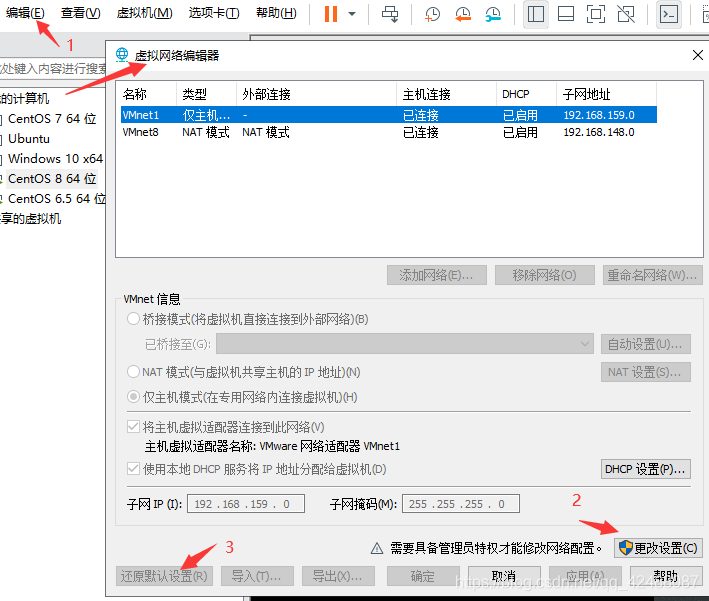Select Windows 10 x64 in library
709x601 pixels.
(x=55, y=158)
